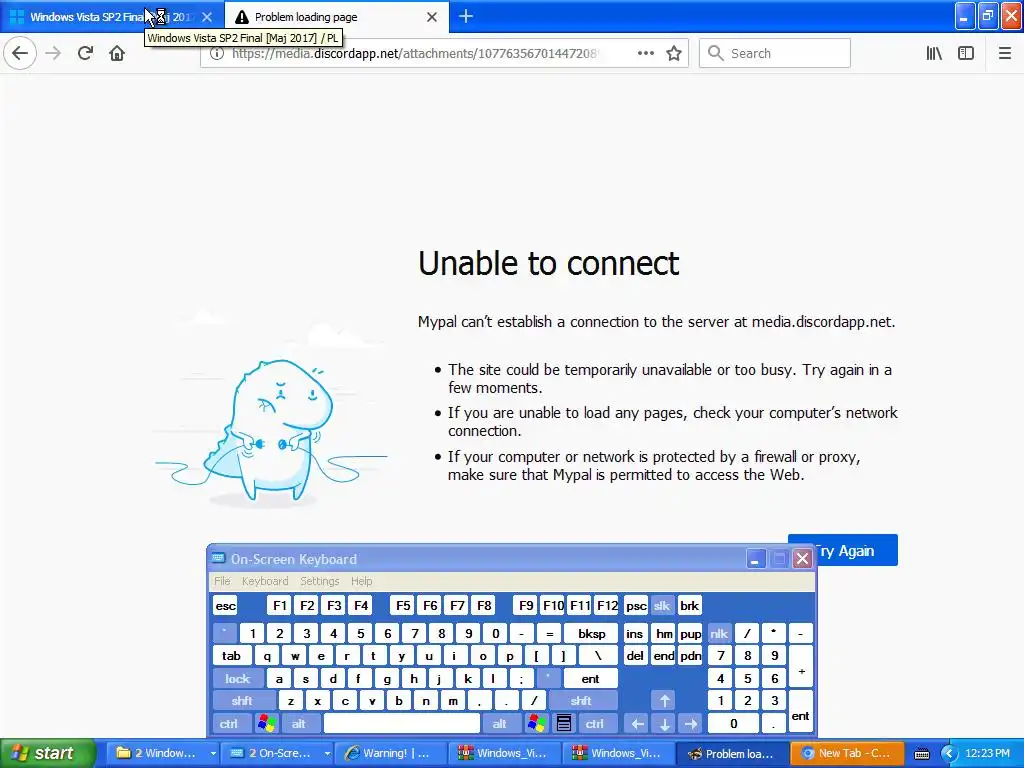Open the On-Screen Keyboard Help menu
Image resolution: width=1024 pixels, height=768 pixels.
point(361,581)
